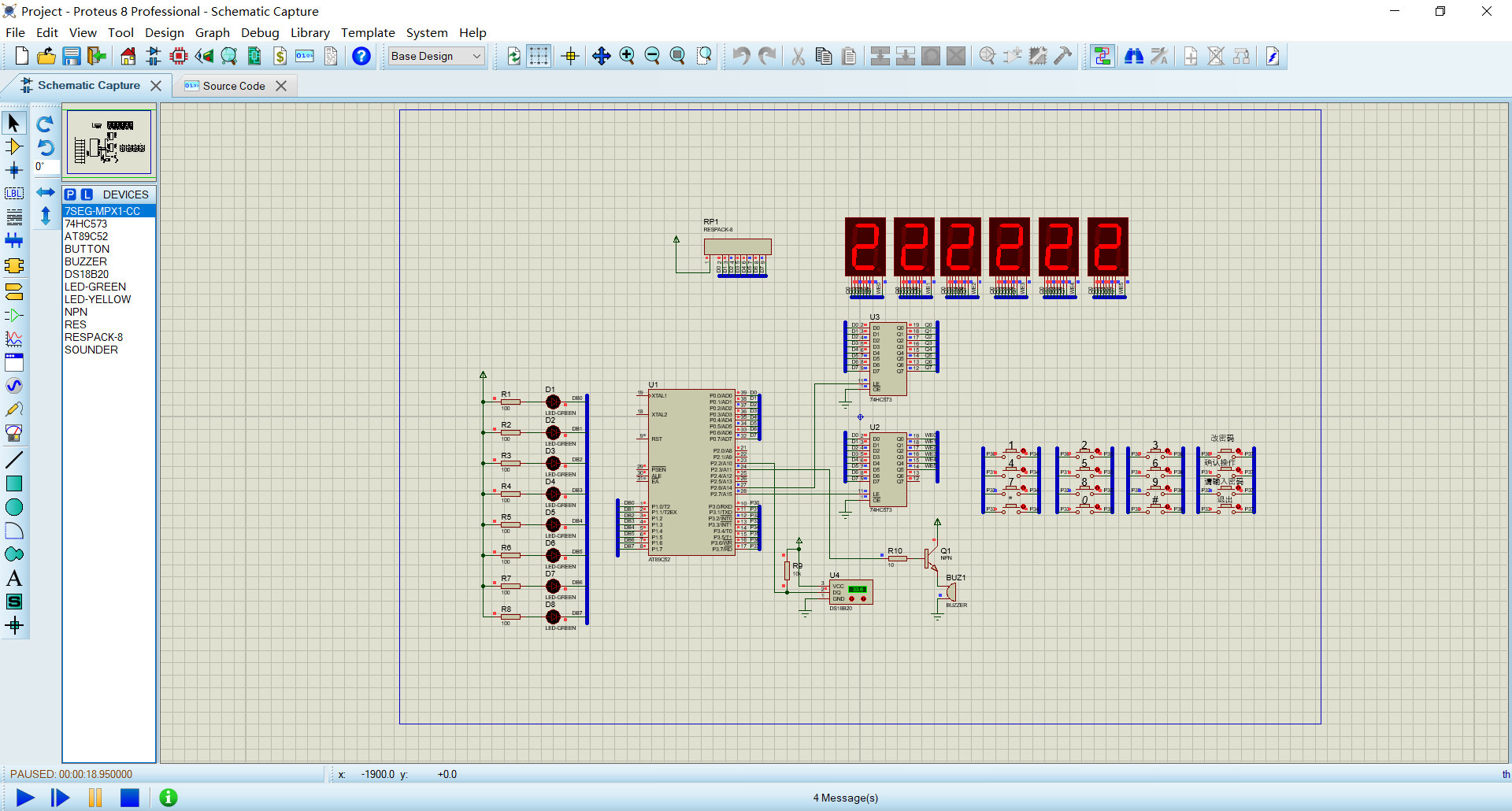The width and height of the screenshot is (1512, 811).
Task: Click the Pan/center view icon
Action: 602,56
